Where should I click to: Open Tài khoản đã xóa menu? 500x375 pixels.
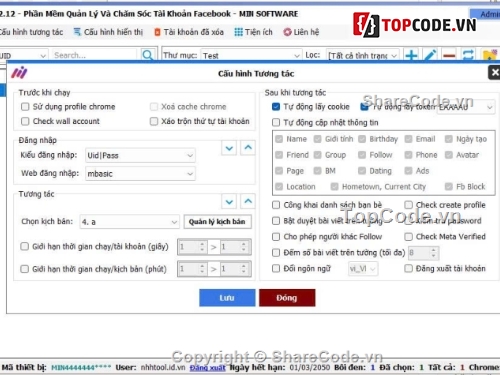pos(189,32)
